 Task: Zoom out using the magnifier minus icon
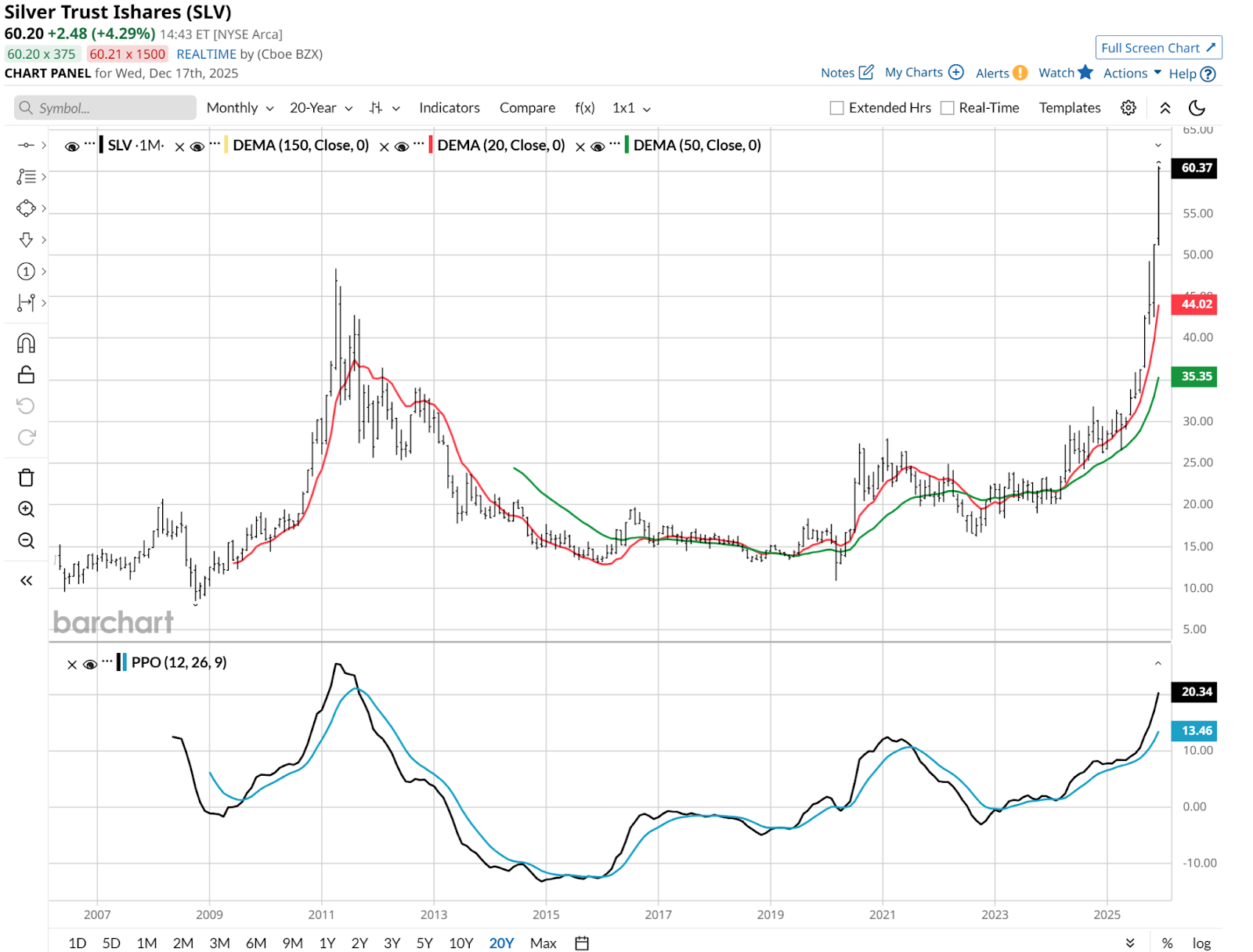(x=26, y=541)
